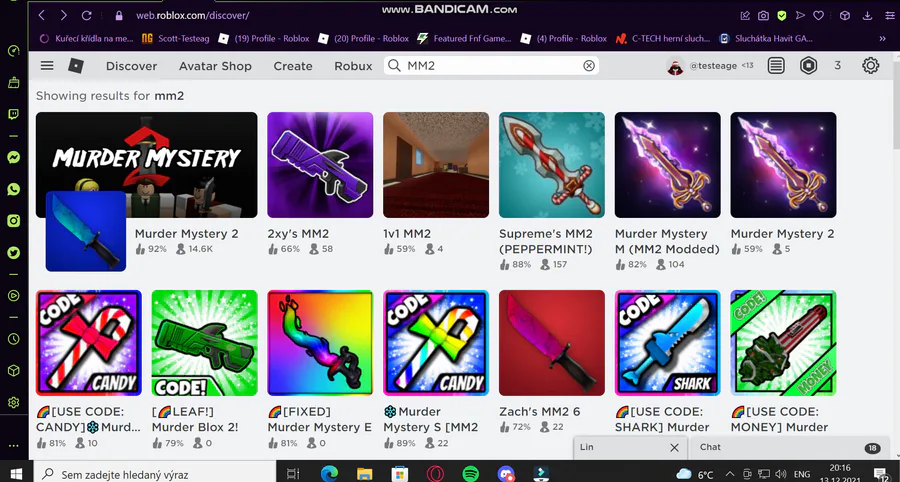900x482 pixels.
Task: Open extensions cube icon in sidebar
Action: click(x=14, y=371)
